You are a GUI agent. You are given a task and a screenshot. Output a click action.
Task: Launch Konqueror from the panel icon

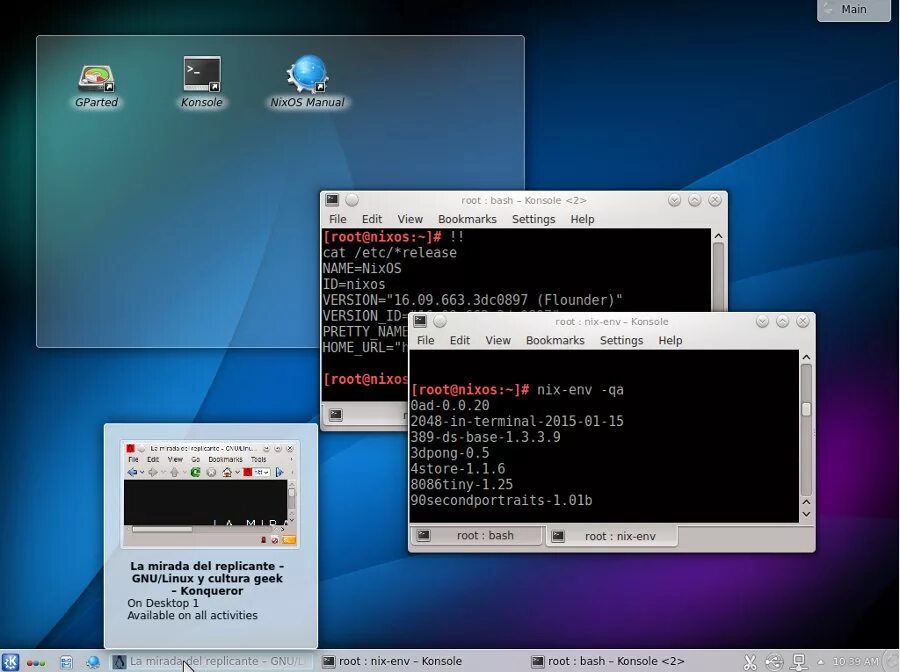92,662
